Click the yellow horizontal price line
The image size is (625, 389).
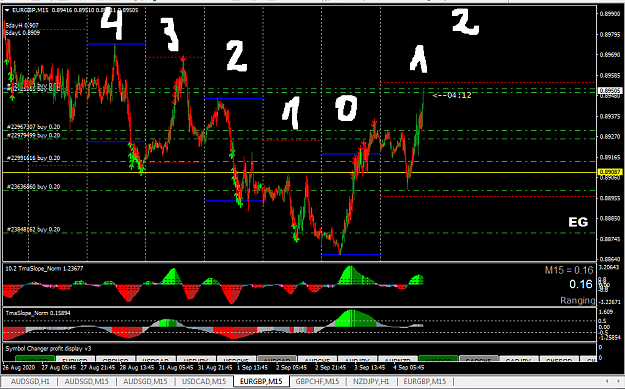point(300,173)
